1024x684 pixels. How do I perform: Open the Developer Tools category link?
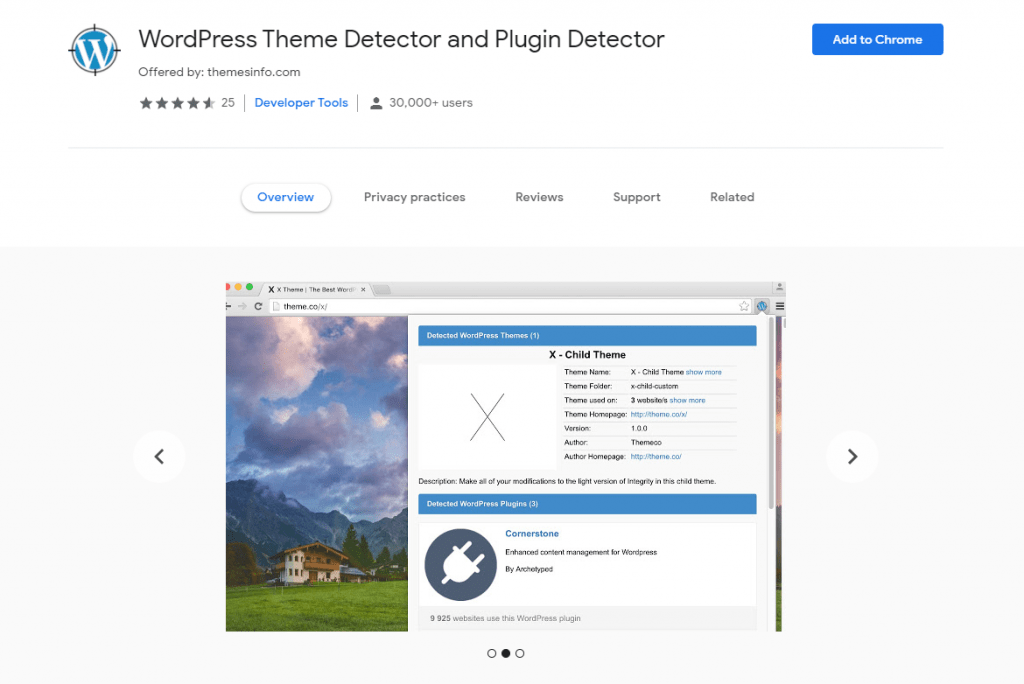(x=301, y=103)
